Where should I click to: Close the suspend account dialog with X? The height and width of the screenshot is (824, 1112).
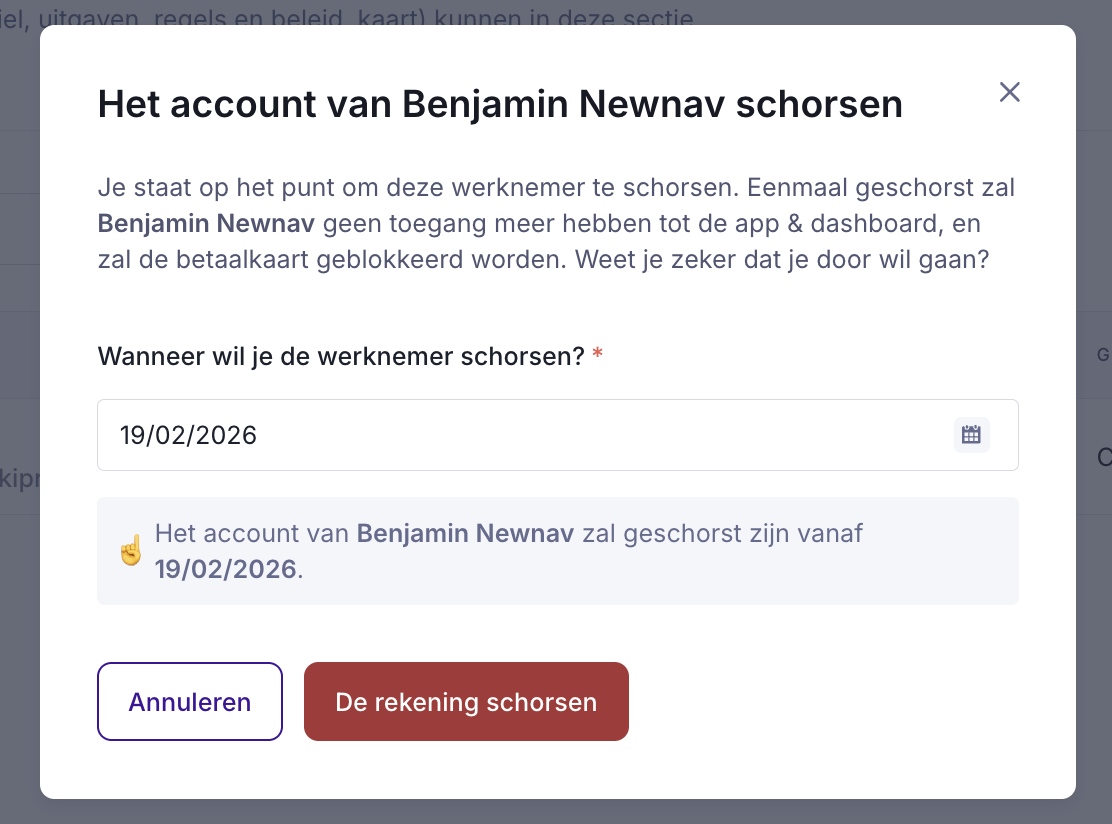pos(1010,93)
